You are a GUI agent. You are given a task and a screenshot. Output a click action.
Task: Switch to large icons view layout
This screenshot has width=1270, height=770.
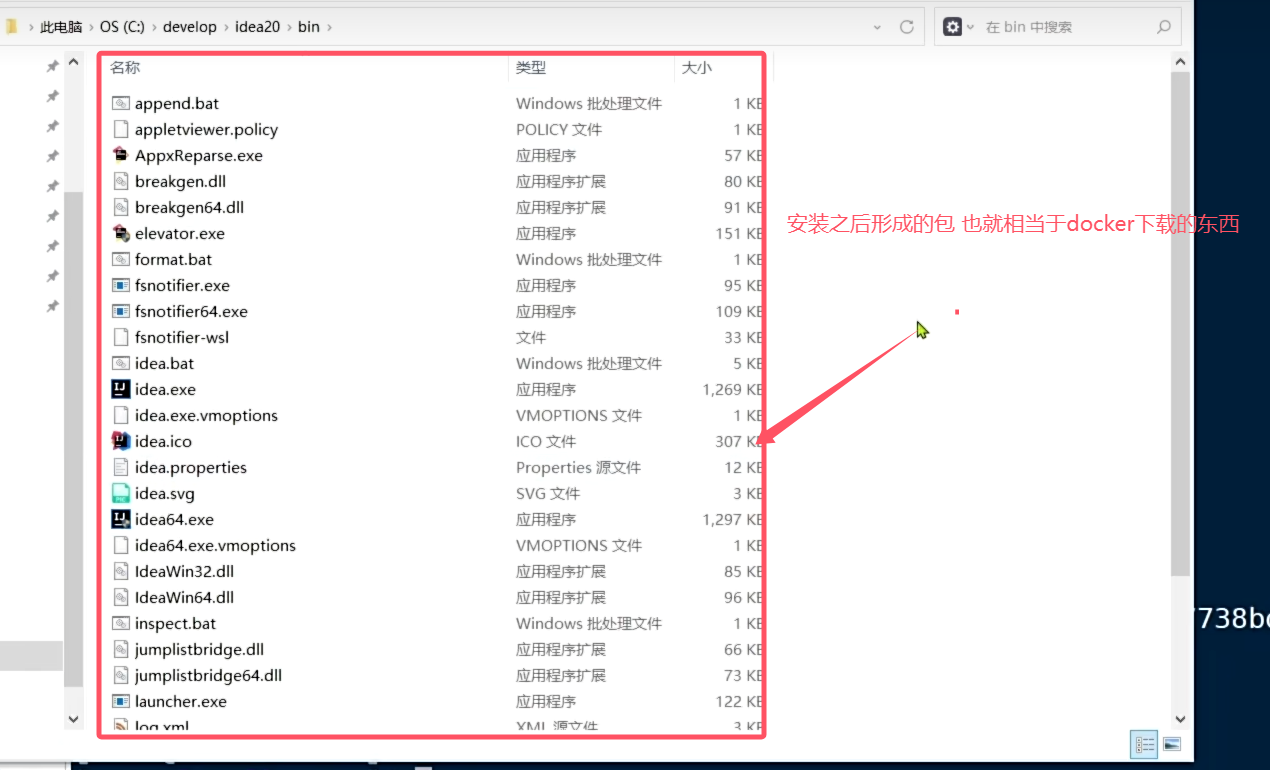click(1172, 745)
